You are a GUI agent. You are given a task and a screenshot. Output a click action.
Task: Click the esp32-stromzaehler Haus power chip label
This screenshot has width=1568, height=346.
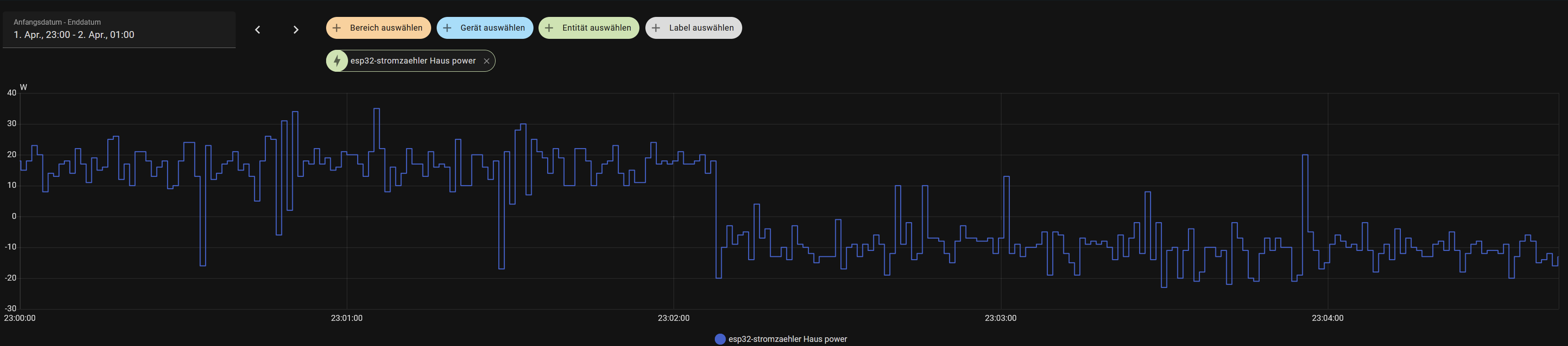(413, 61)
